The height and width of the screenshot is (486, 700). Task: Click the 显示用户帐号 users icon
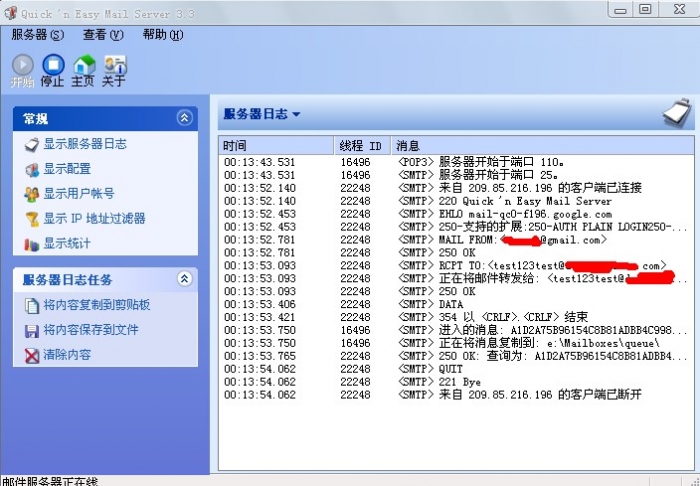pyautogui.click(x=32, y=195)
